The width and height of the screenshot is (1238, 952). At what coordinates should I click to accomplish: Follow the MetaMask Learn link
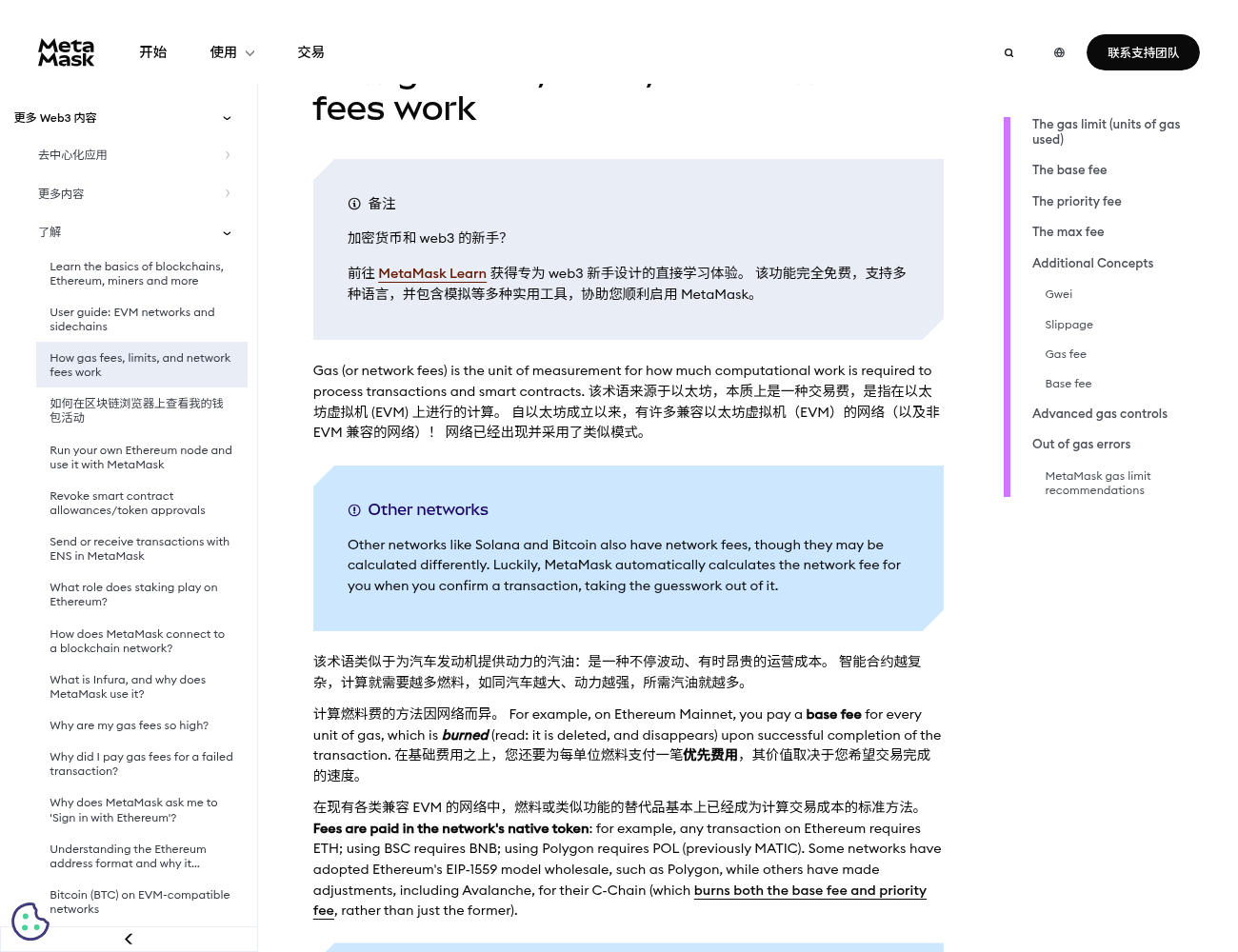click(x=432, y=273)
